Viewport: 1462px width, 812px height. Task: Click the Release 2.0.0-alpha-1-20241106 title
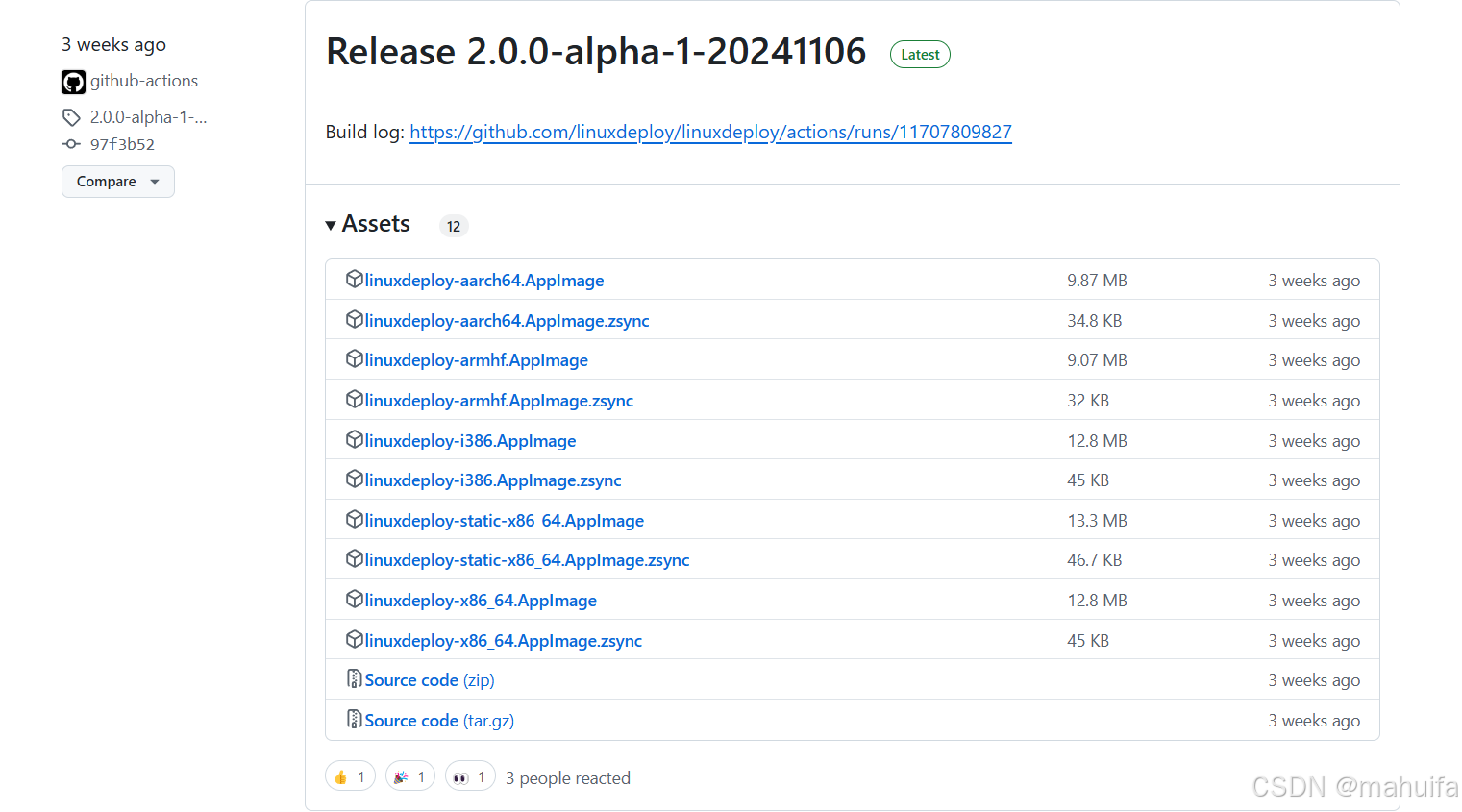click(x=596, y=52)
